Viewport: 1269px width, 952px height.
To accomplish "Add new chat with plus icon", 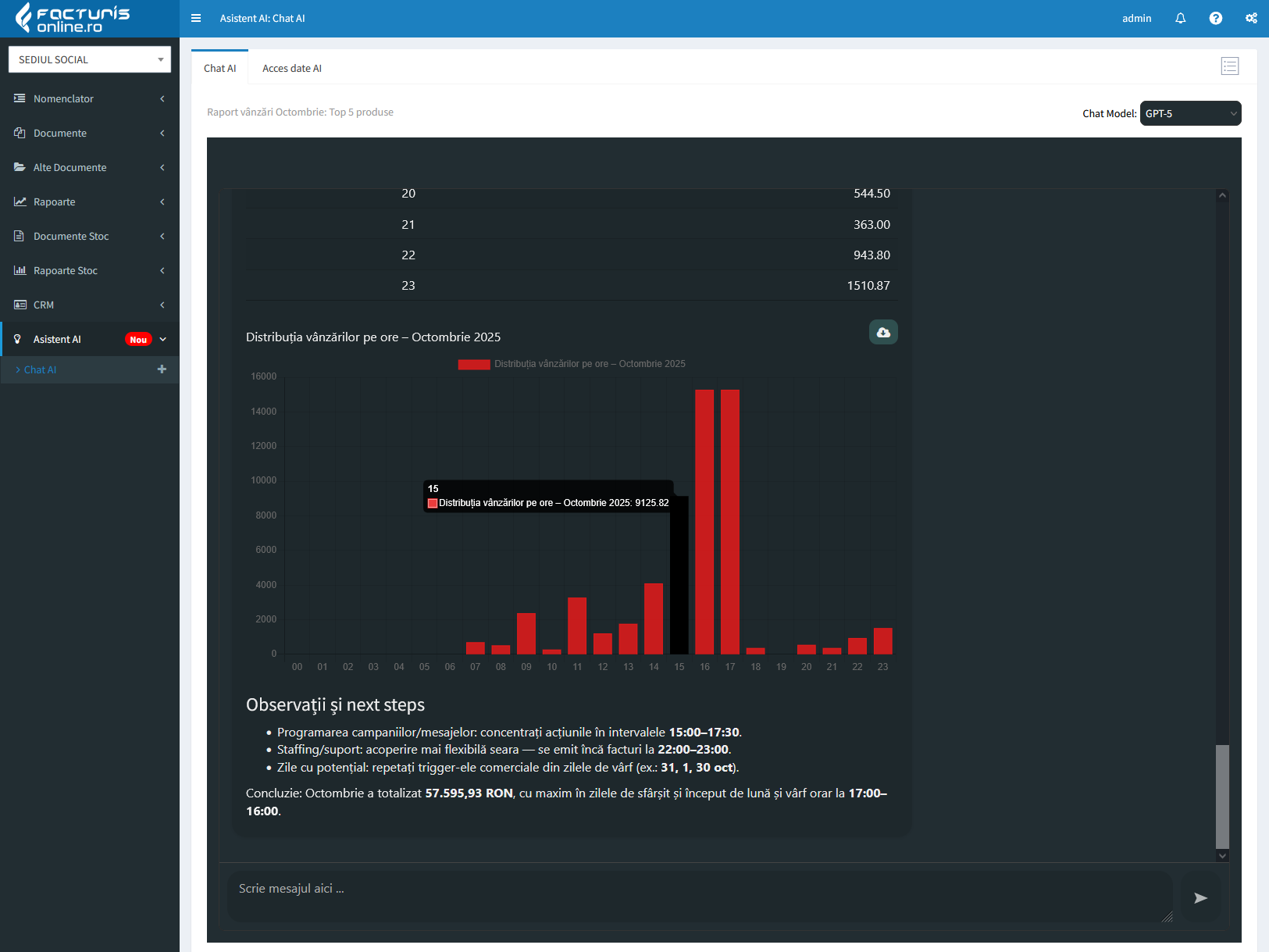I will tap(162, 369).
